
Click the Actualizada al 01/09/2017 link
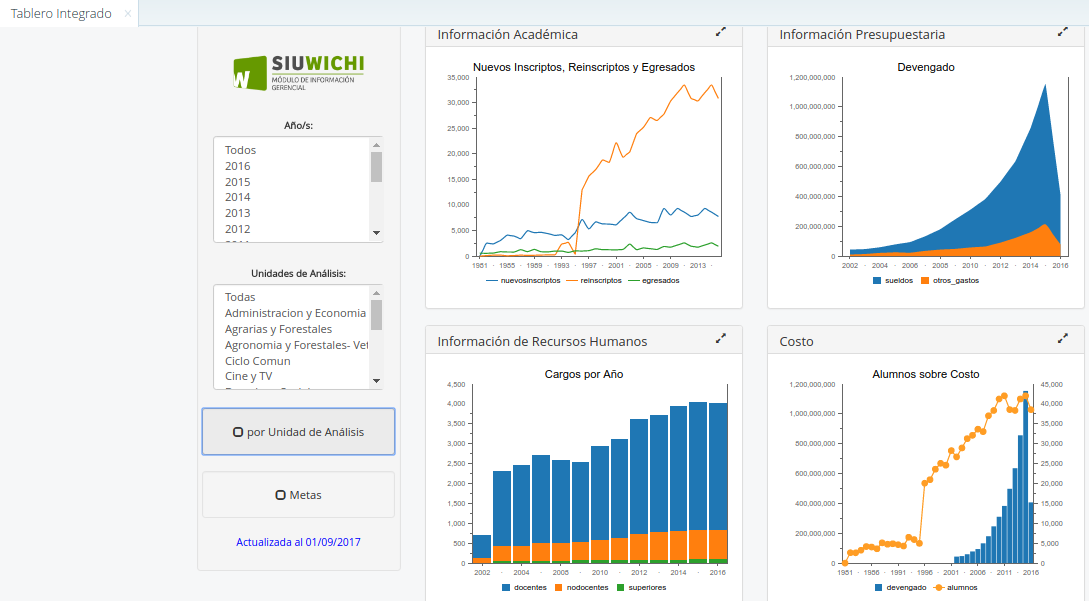(x=298, y=542)
